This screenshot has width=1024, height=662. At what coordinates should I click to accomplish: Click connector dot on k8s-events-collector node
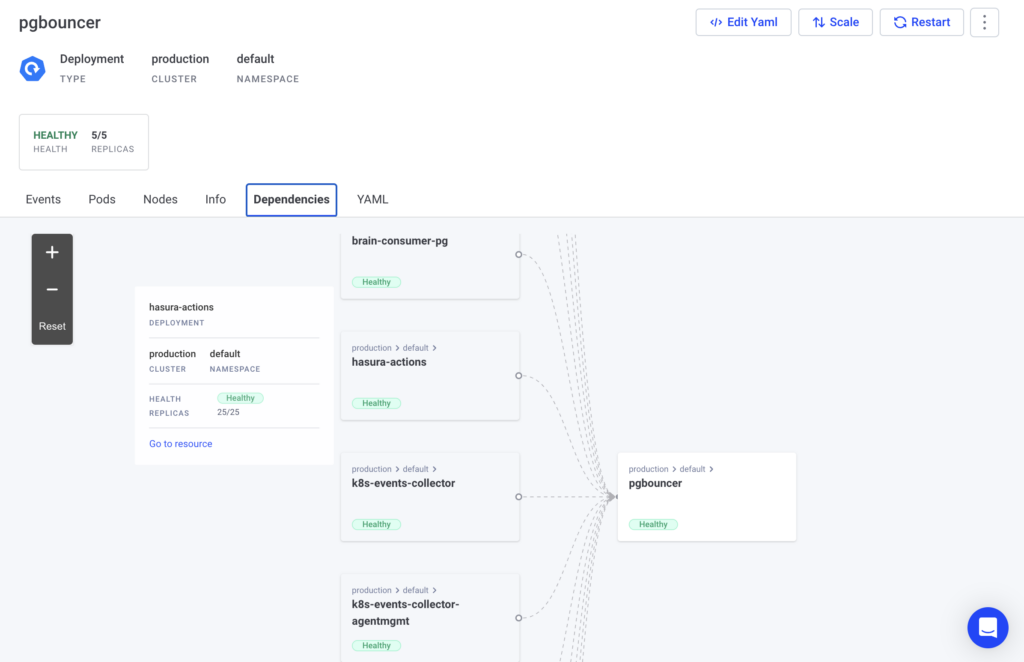(x=519, y=497)
